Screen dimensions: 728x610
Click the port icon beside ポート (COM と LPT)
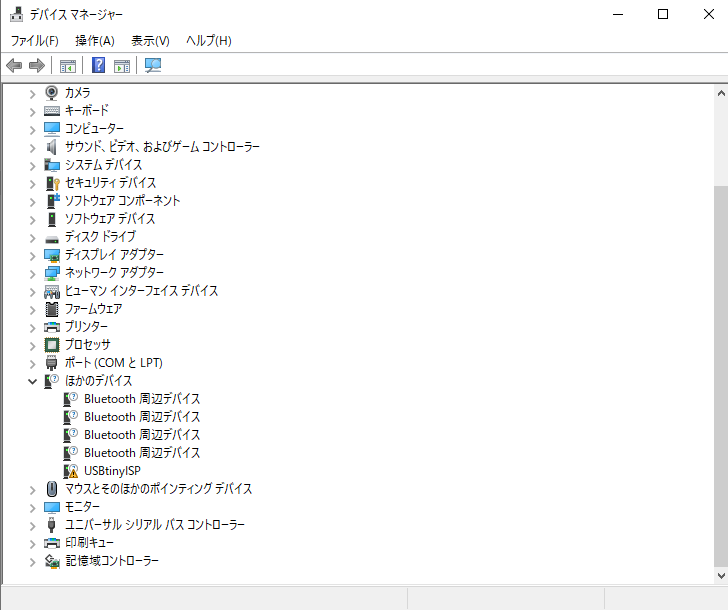pos(52,363)
